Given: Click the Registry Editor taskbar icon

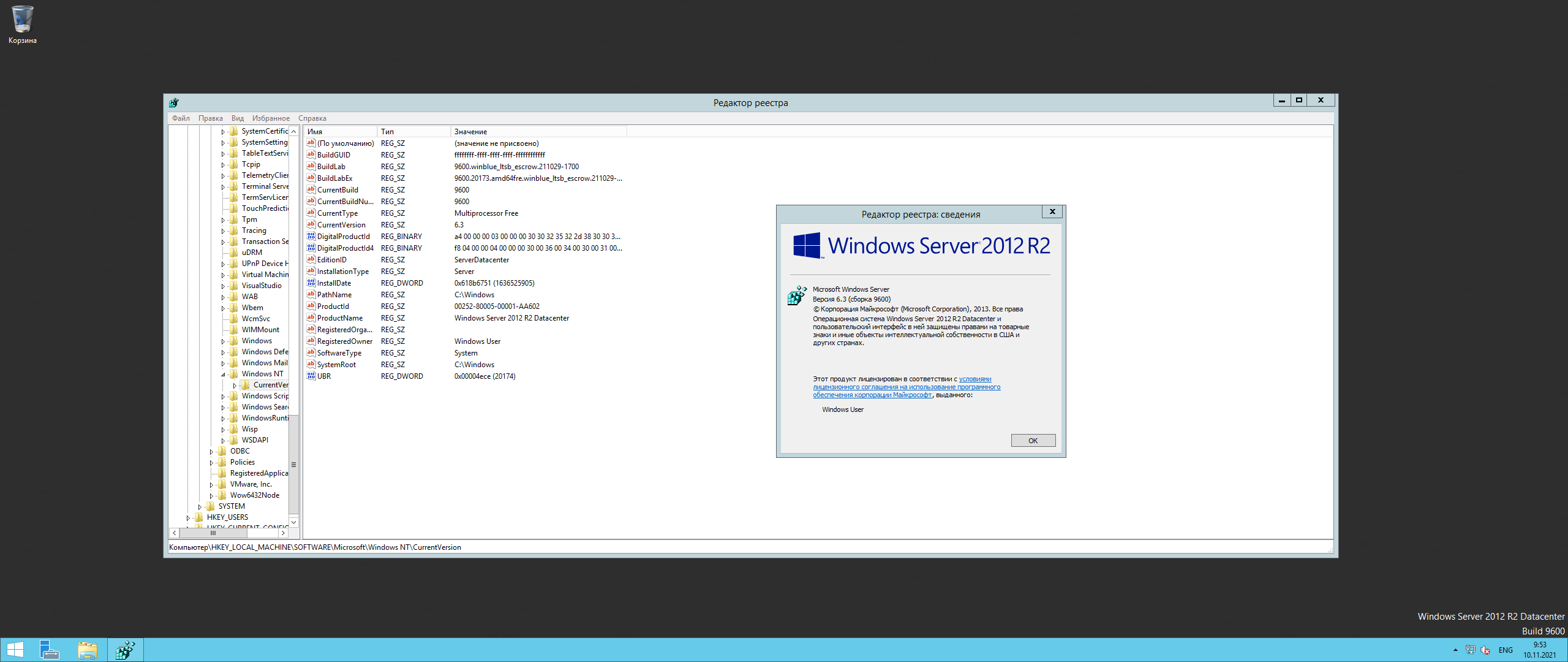Looking at the screenshot, I should click(x=126, y=650).
